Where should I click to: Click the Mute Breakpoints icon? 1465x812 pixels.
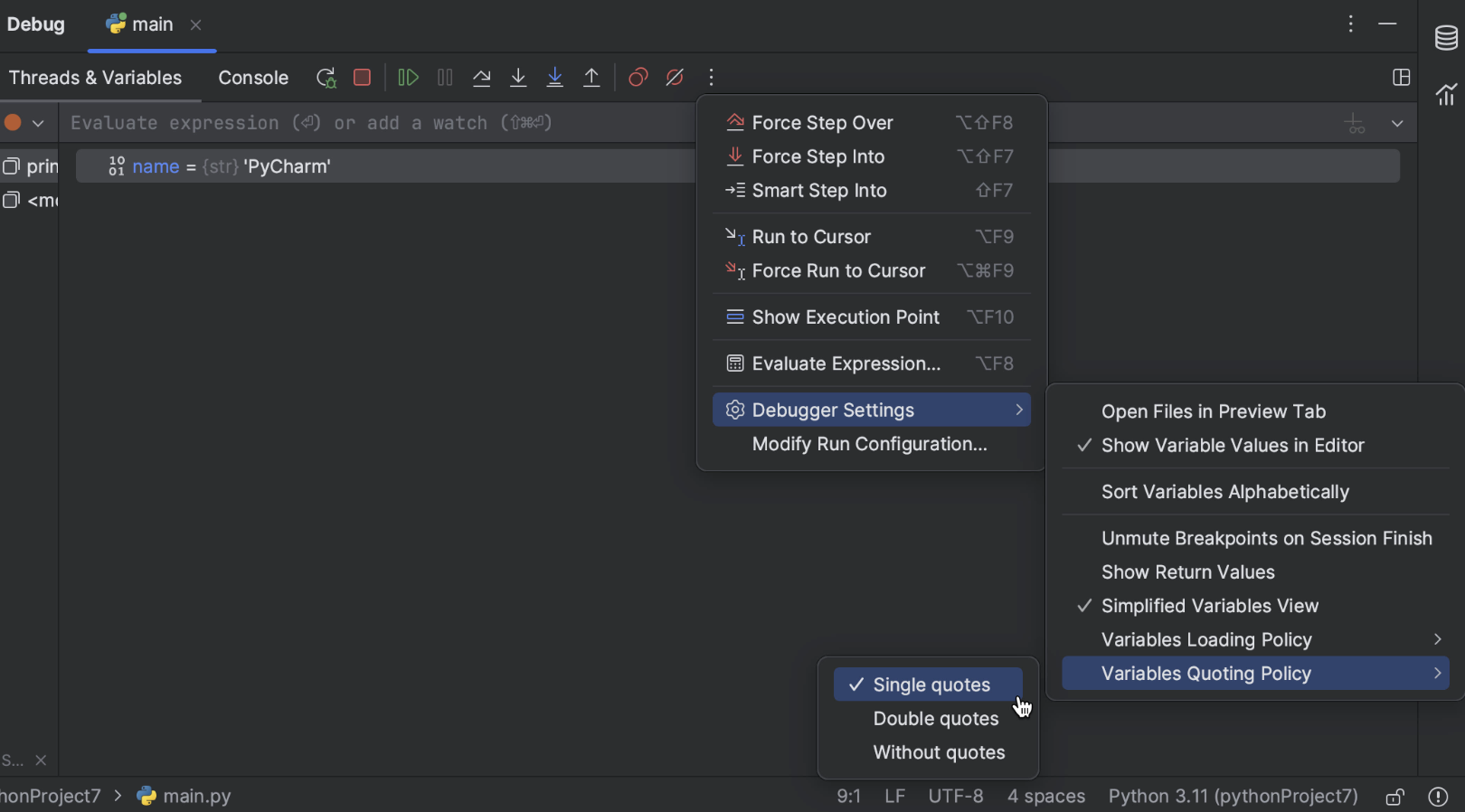click(675, 78)
